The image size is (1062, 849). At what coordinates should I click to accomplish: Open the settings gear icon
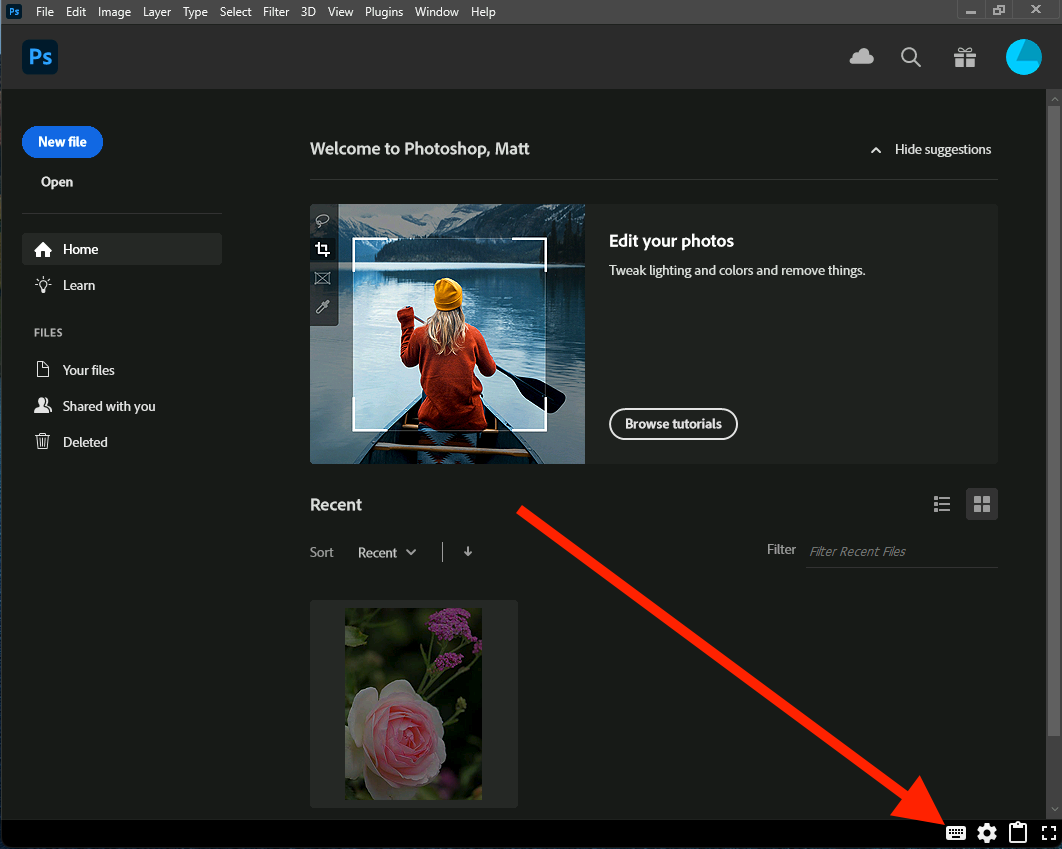point(987,832)
